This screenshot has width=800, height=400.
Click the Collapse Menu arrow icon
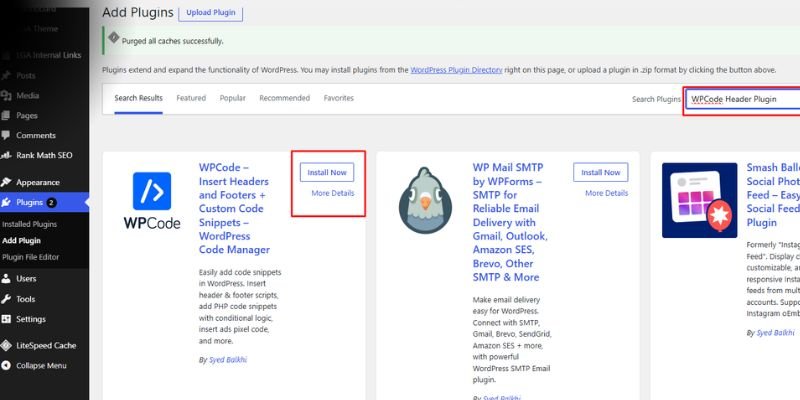click(x=6, y=365)
